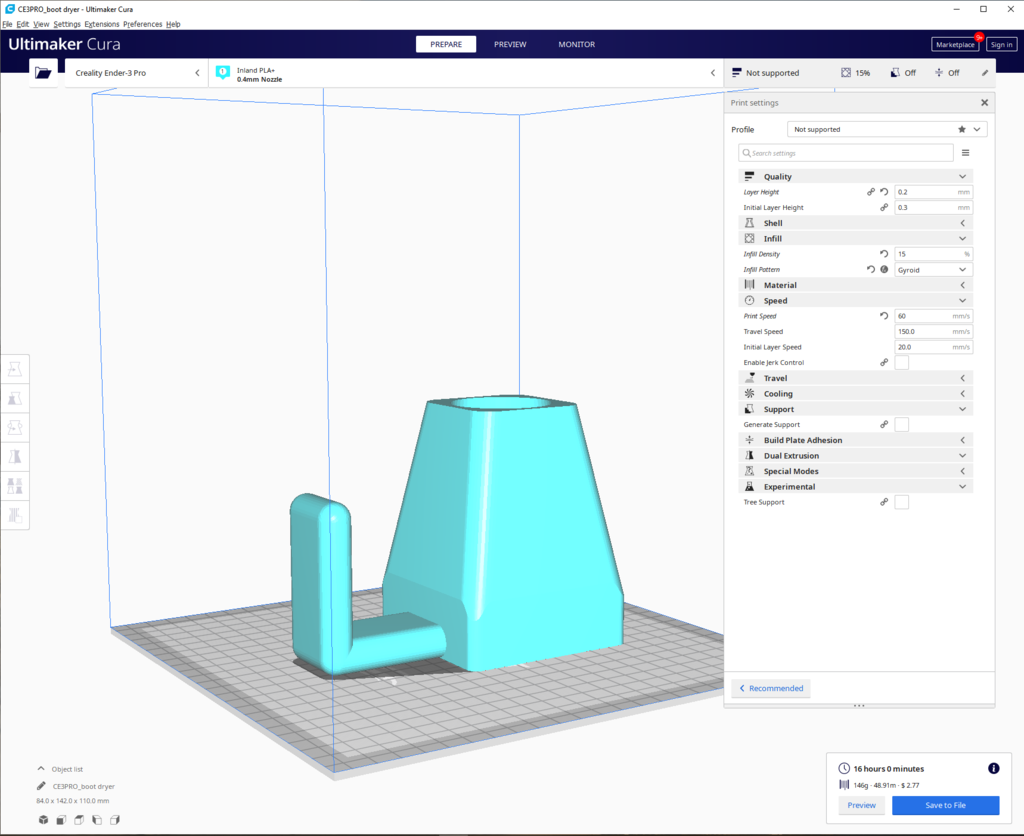Reset Infill Pattern using revert arrow
This screenshot has width=1024, height=836.
click(x=871, y=269)
